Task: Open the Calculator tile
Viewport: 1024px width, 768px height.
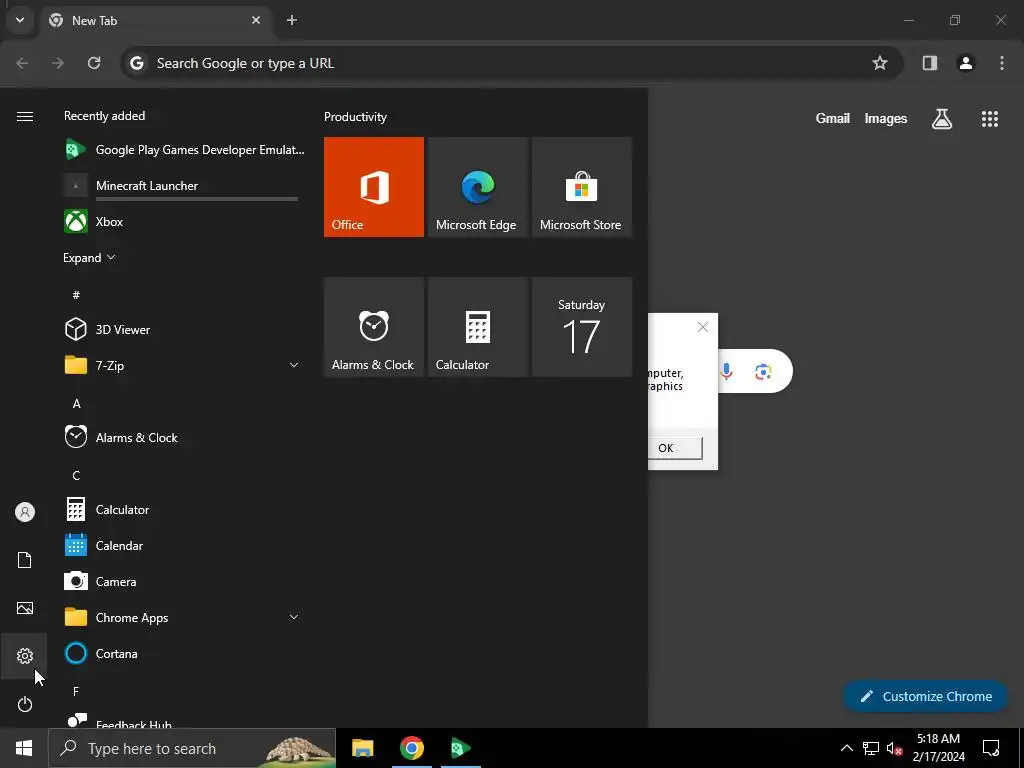Action: 477,327
